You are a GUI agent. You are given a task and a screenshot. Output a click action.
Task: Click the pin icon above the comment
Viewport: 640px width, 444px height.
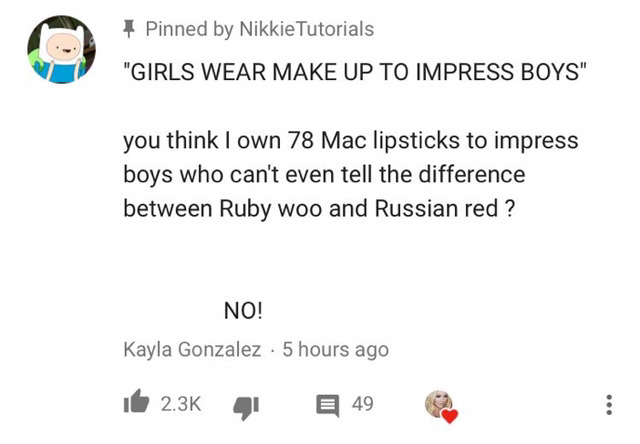130,28
